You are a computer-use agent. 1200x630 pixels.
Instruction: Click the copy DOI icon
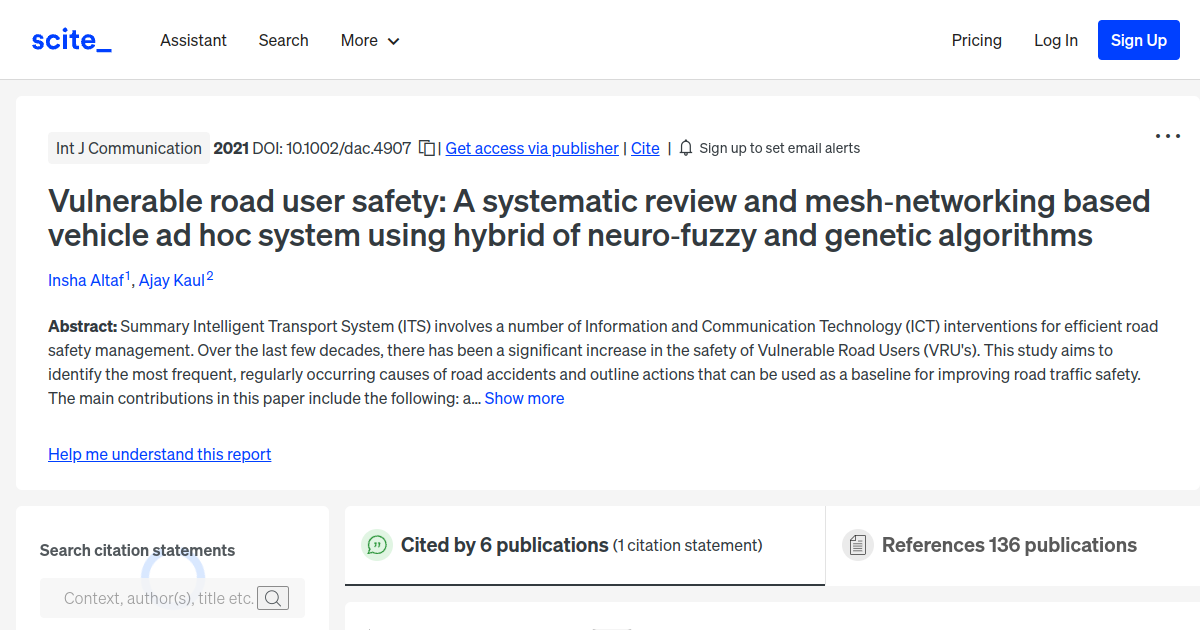point(427,147)
